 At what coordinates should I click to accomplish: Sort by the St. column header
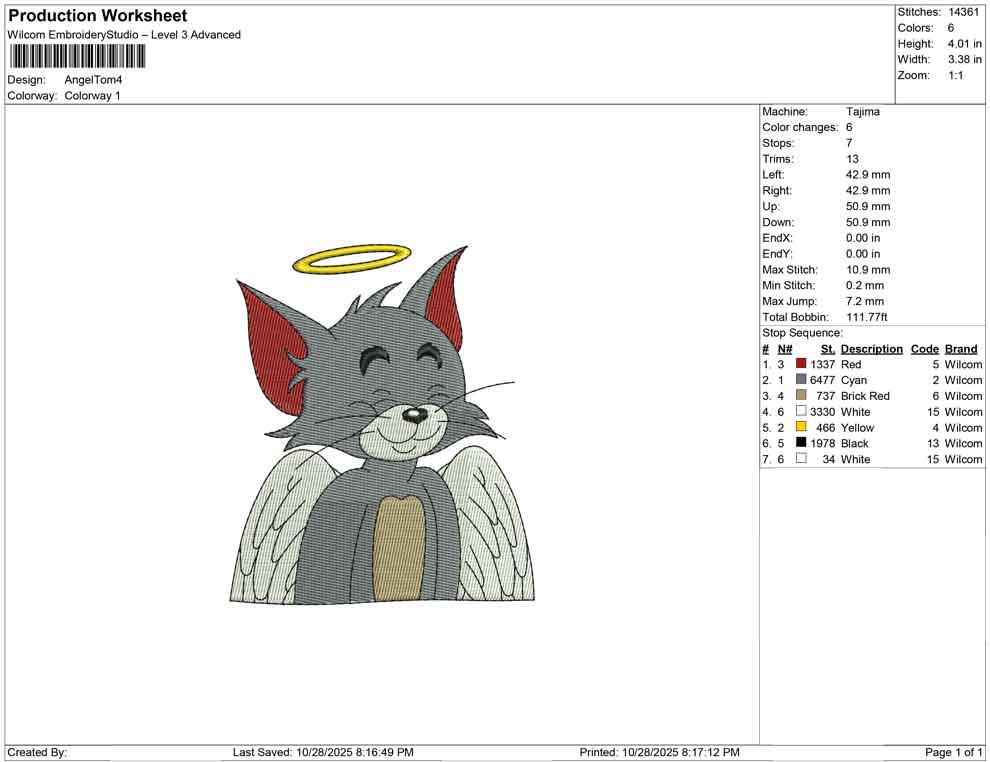[x=827, y=348]
